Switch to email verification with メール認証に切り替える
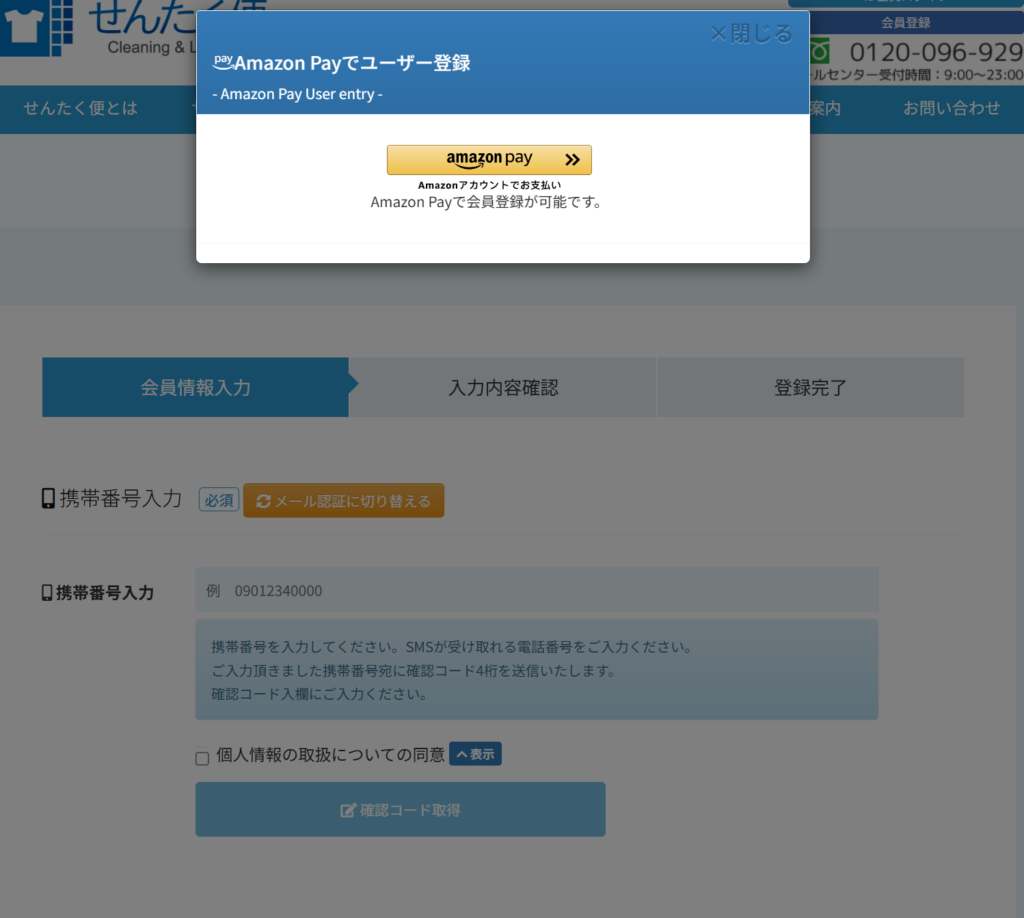This screenshot has height=918, width=1024. [x=344, y=500]
